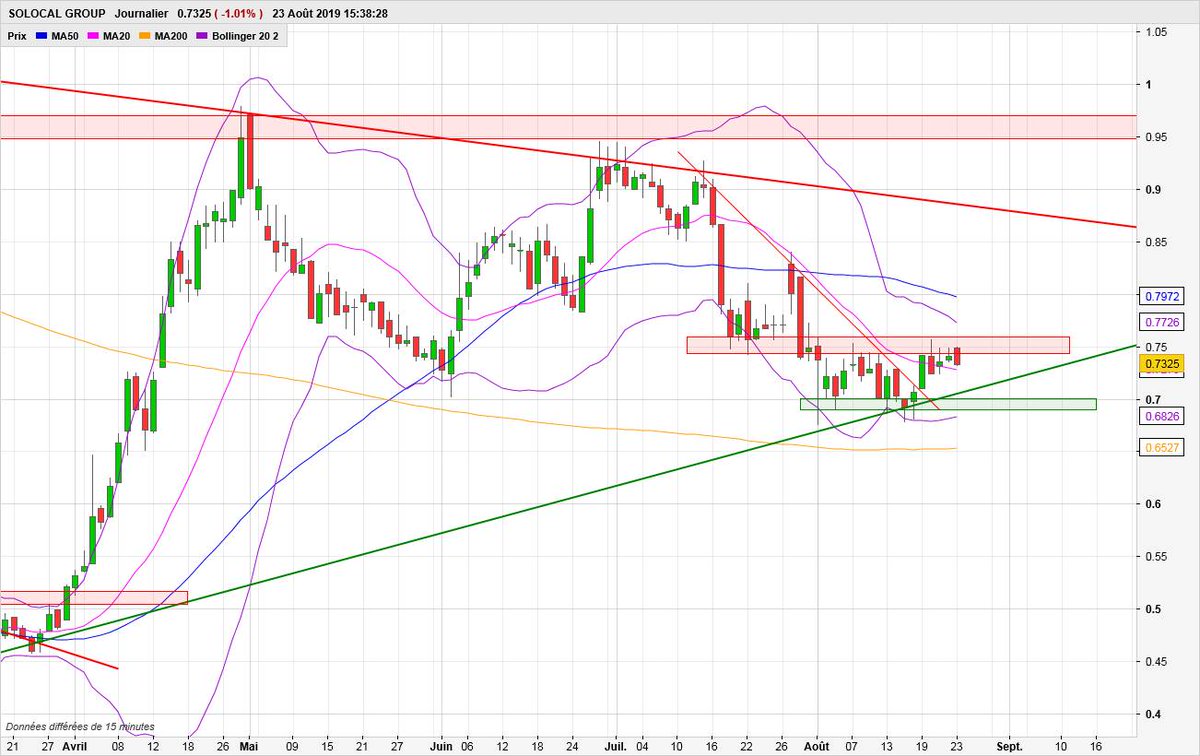This screenshot has width=1200, height=756.
Task: Click the 0.4 price axis label
Action: pos(1152,714)
